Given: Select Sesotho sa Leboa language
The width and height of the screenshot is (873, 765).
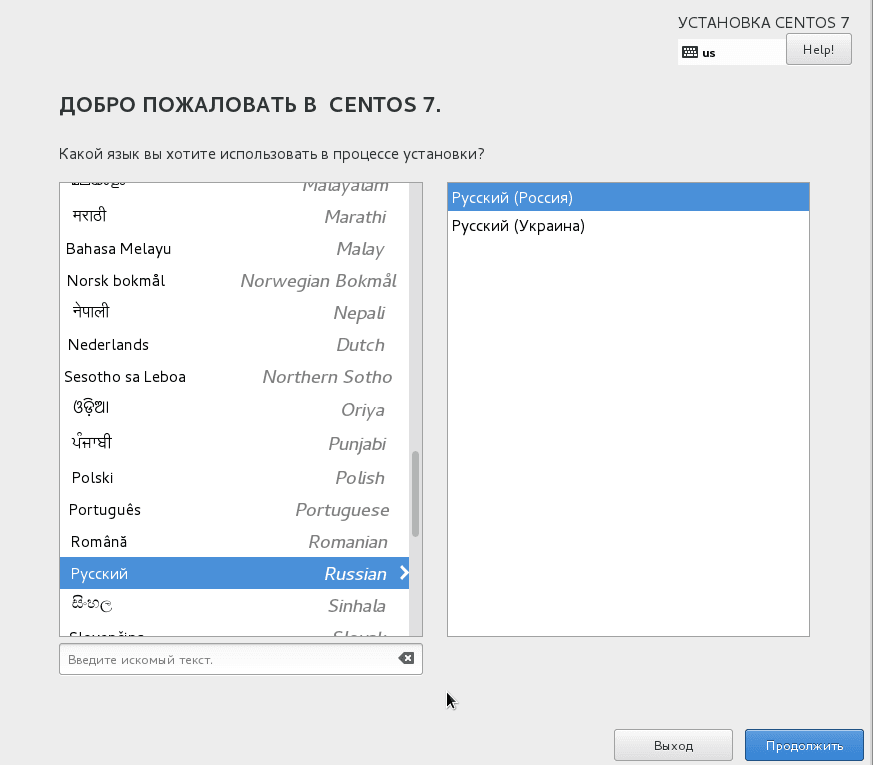Looking at the screenshot, I should (x=234, y=377).
